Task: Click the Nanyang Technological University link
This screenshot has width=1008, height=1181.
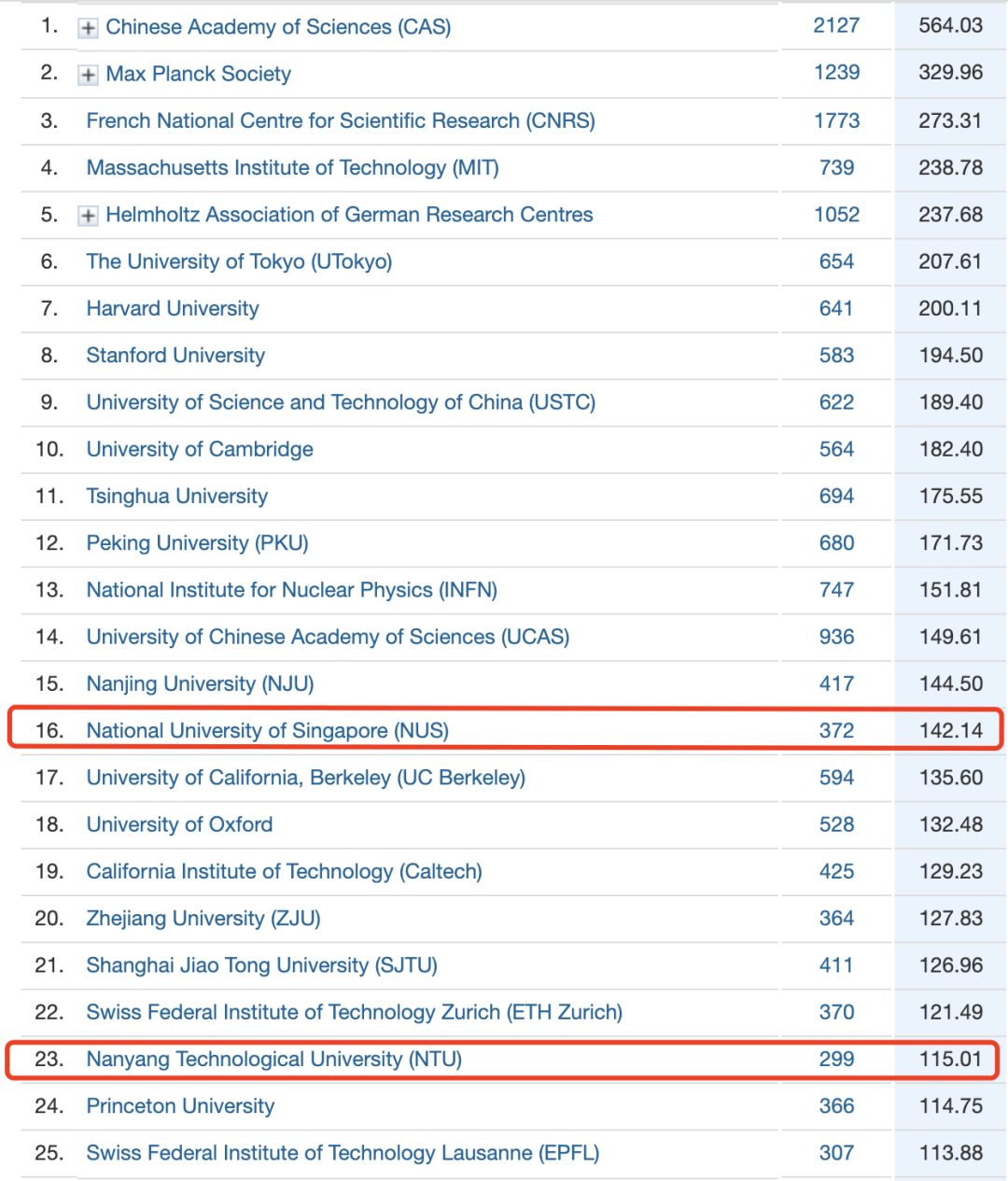Action: (274, 1060)
